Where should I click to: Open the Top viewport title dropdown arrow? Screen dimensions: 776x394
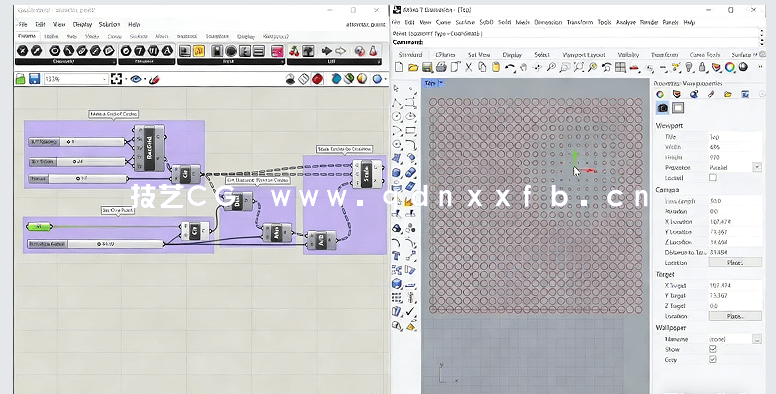coord(441,83)
